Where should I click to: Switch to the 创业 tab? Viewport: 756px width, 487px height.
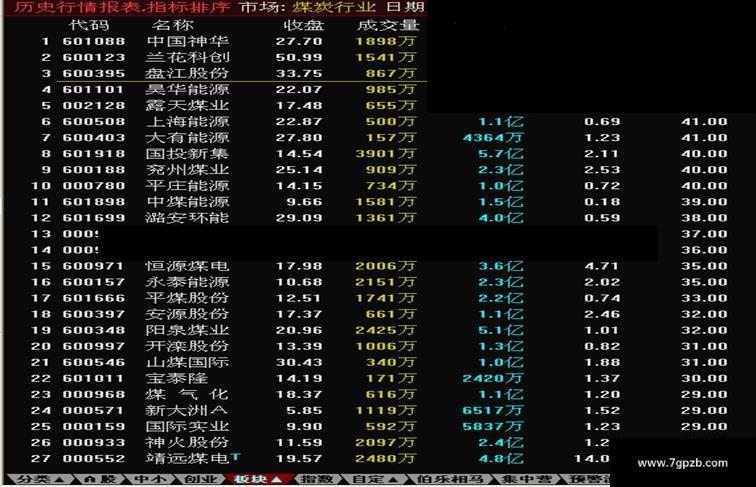point(201,479)
